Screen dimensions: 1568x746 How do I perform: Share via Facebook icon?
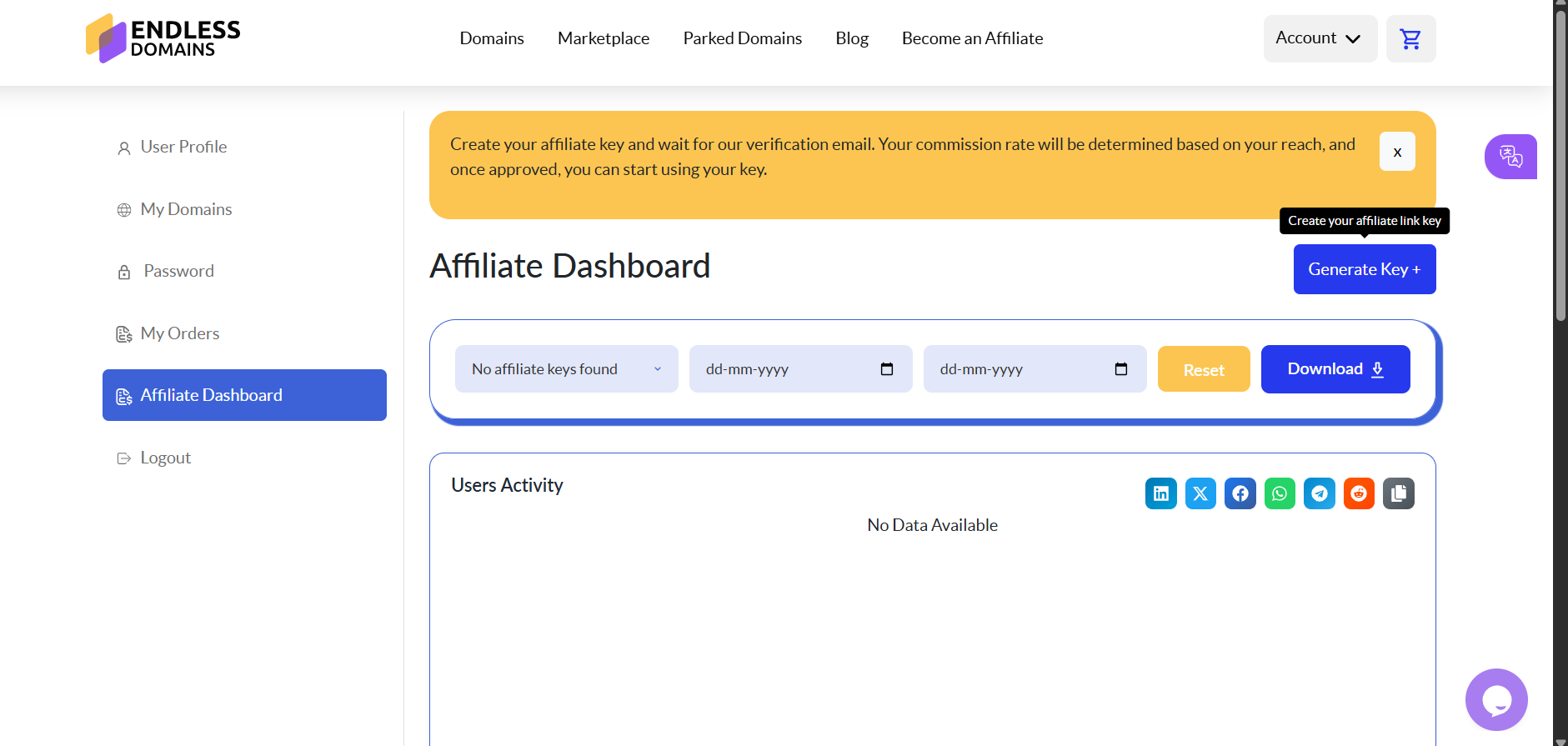1240,493
